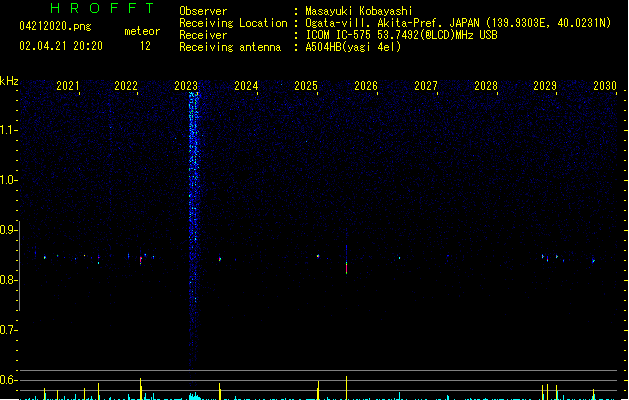Viewport: 629px width, 400px height.
Task: Click the kHz axis unit label
Action: [x=9, y=81]
